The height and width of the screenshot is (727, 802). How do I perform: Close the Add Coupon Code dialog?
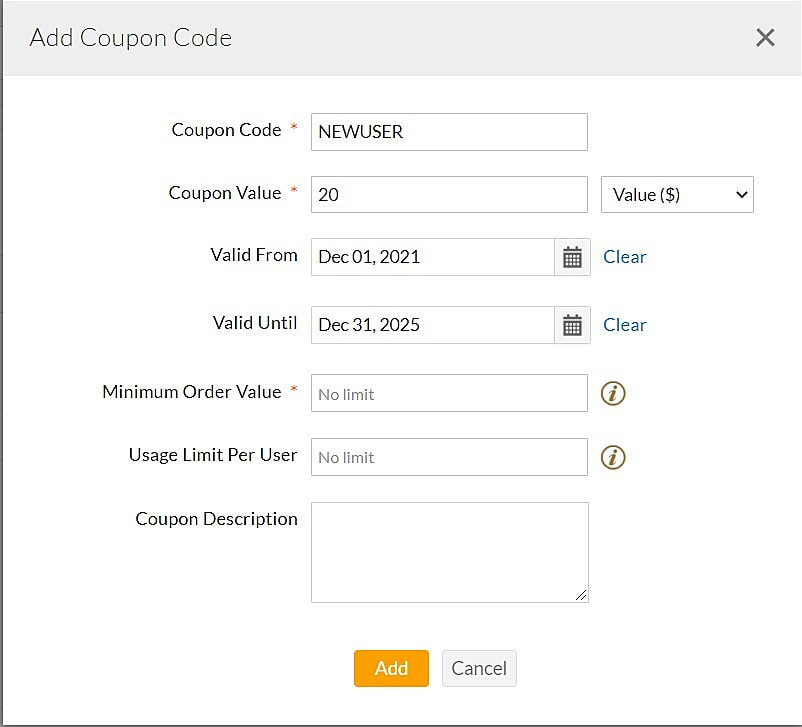click(765, 37)
